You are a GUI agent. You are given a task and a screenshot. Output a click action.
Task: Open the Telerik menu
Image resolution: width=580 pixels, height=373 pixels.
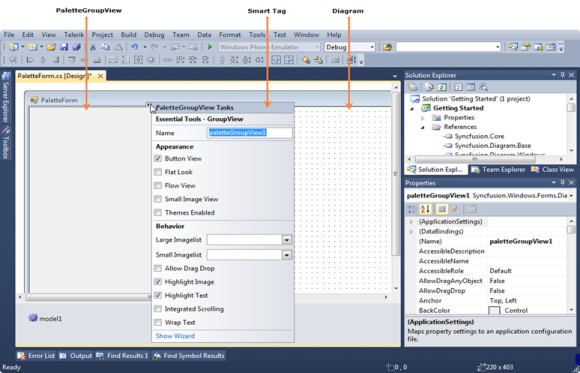74,35
